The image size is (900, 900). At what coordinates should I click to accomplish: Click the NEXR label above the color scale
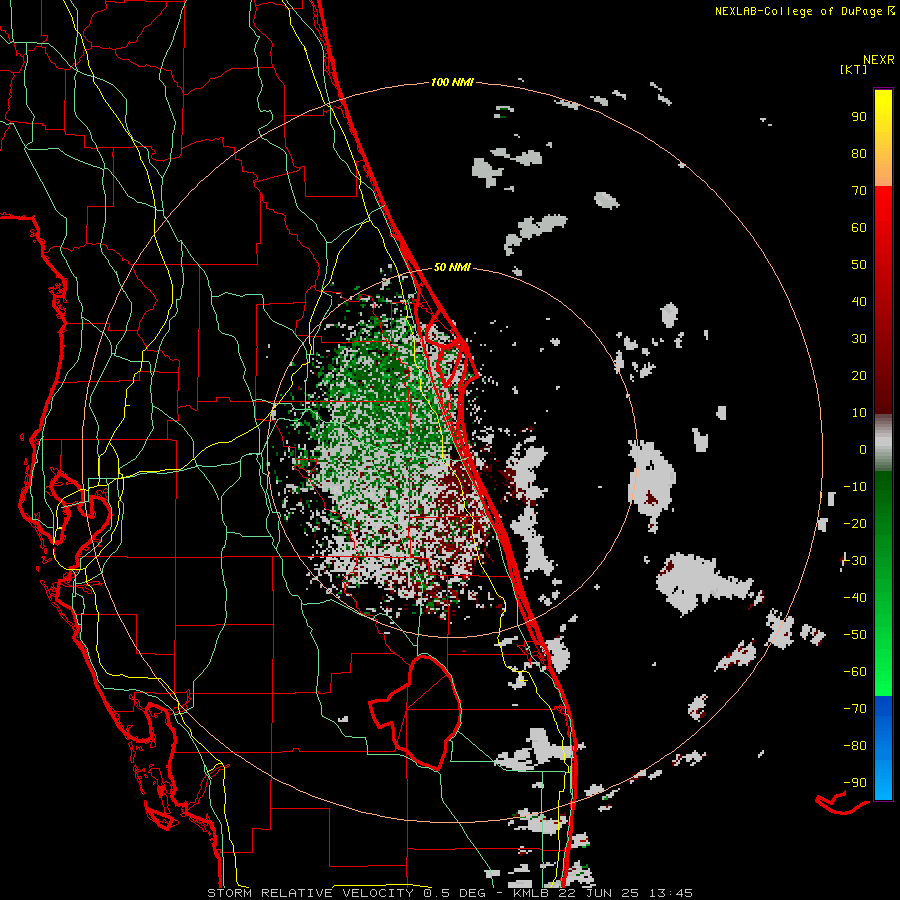tap(879, 60)
